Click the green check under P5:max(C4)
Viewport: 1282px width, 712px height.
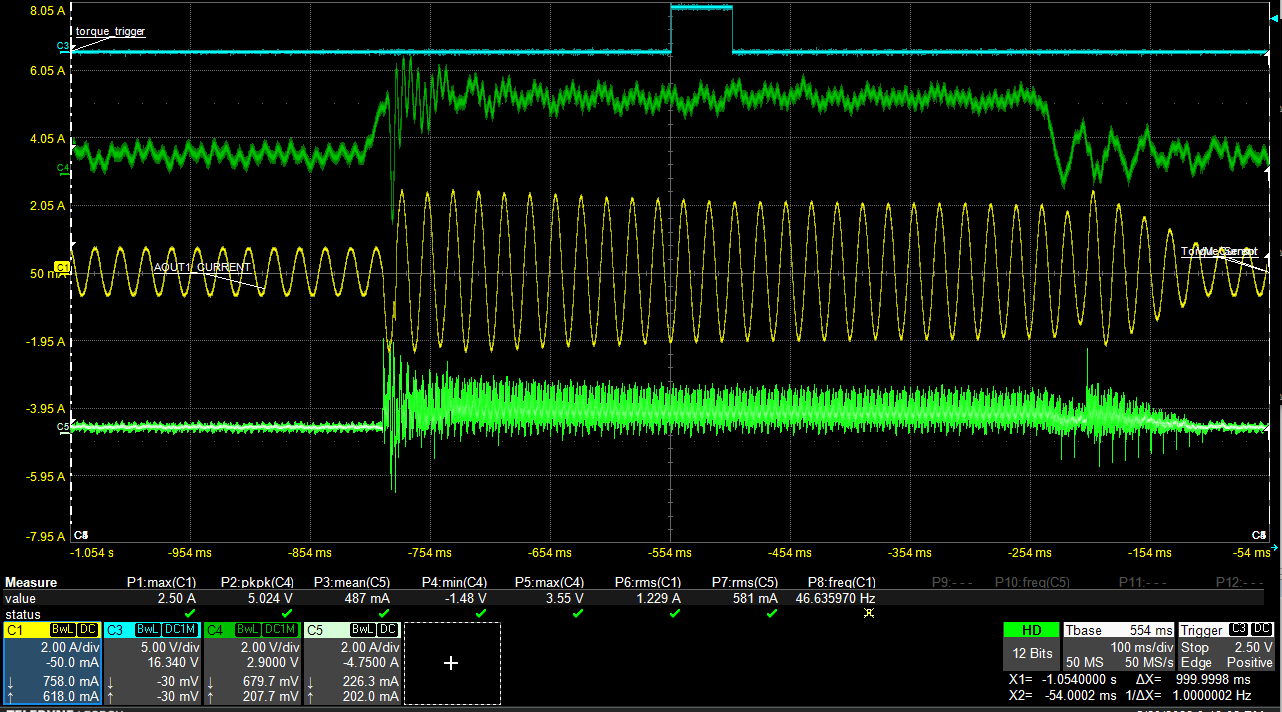point(577,612)
